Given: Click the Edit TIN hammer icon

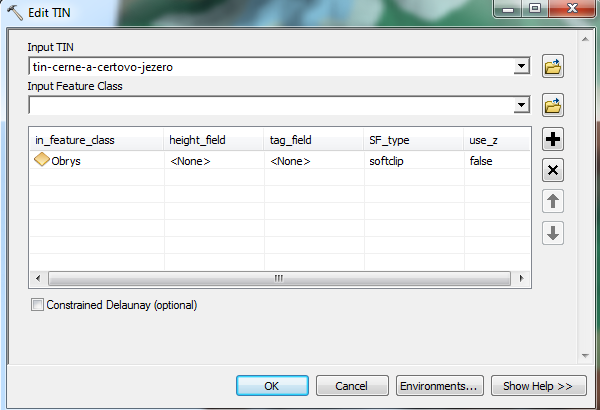Looking at the screenshot, I should 15,12.
